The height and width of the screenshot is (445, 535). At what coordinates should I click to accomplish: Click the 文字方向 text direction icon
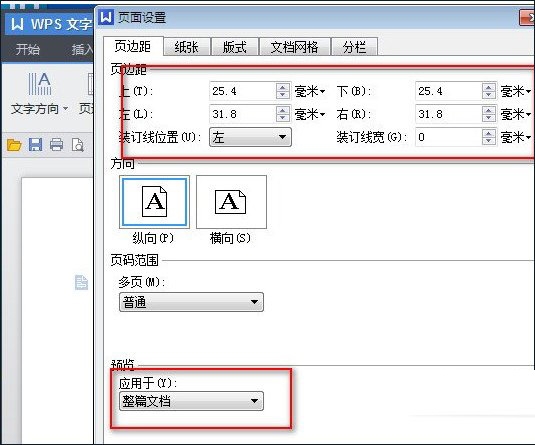click(40, 84)
